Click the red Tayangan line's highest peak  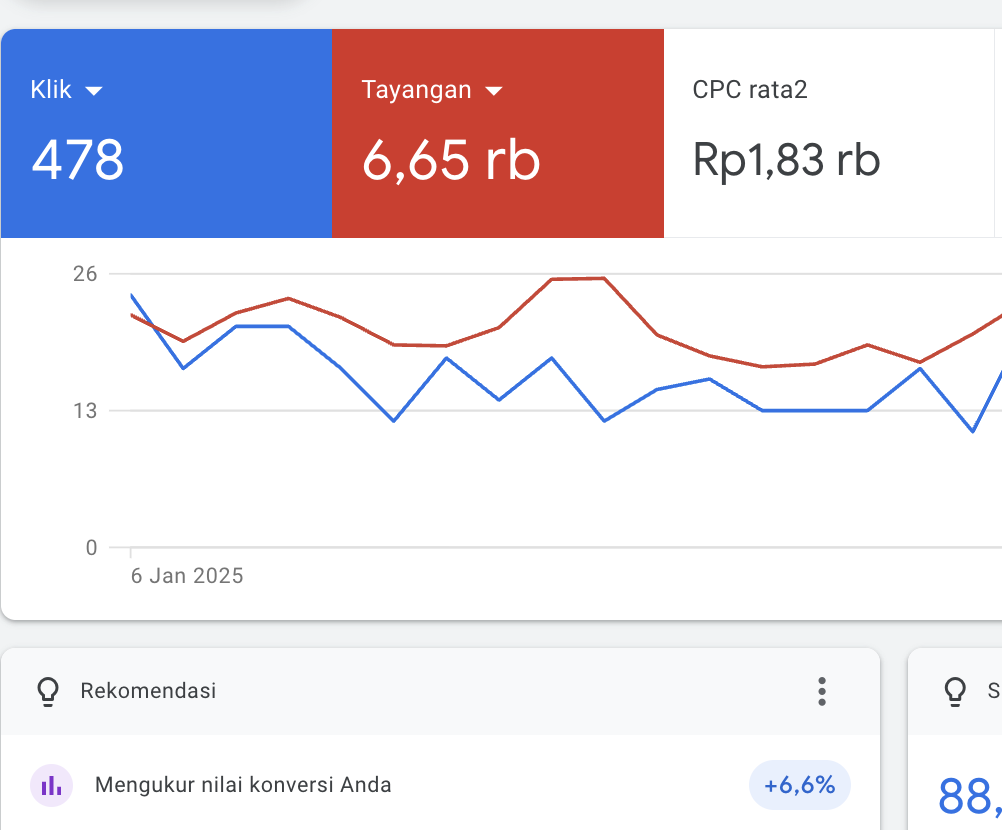(x=603, y=278)
